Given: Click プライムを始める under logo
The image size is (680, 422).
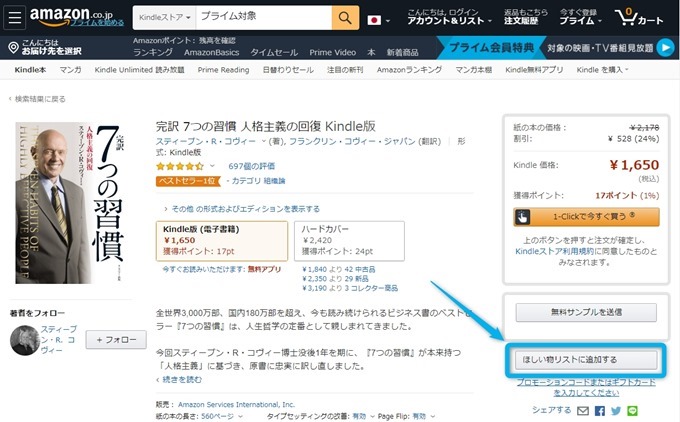Looking at the screenshot, I should pyautogui.click(x=97, y=23).
